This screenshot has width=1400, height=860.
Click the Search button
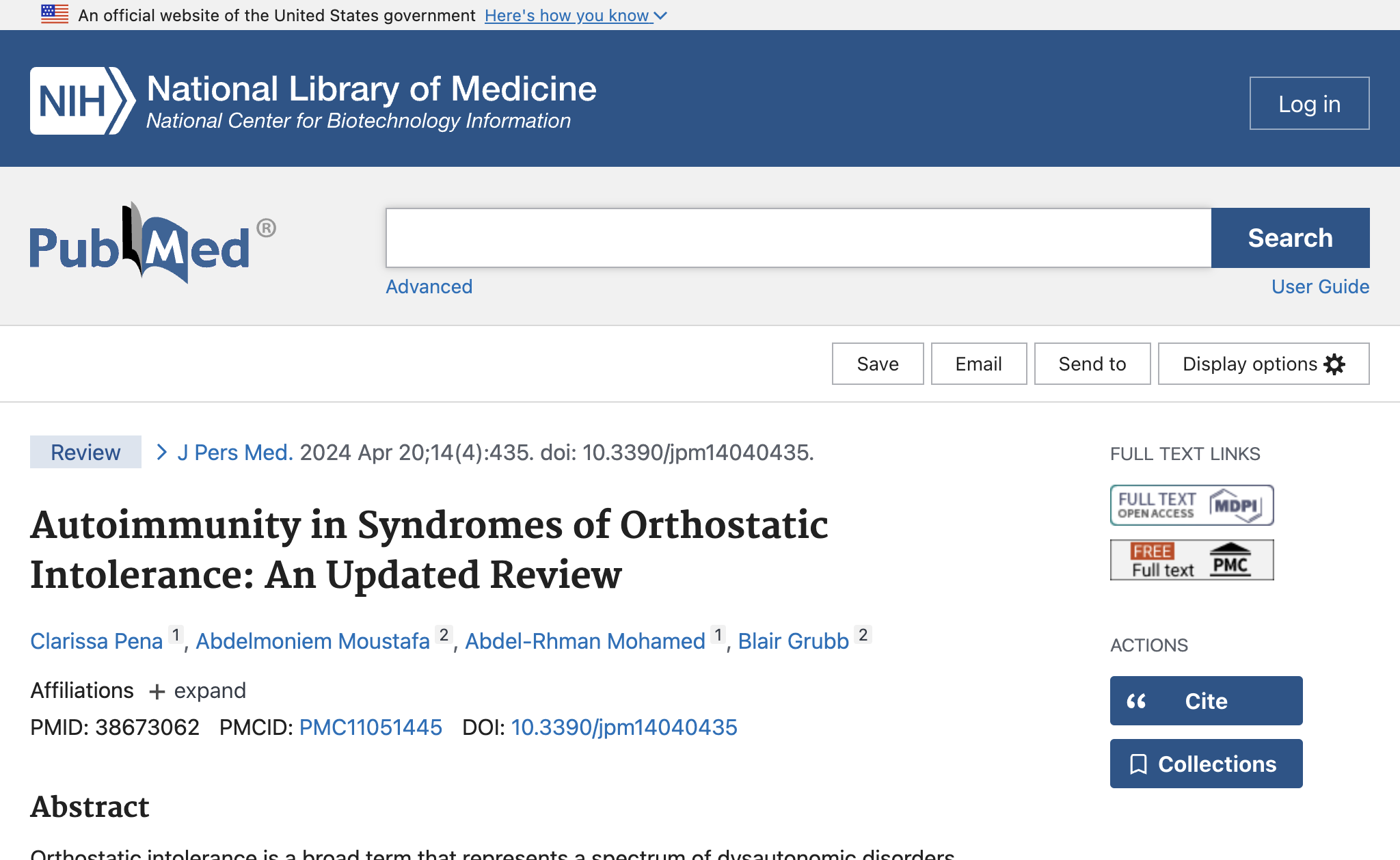[1290, 238]
